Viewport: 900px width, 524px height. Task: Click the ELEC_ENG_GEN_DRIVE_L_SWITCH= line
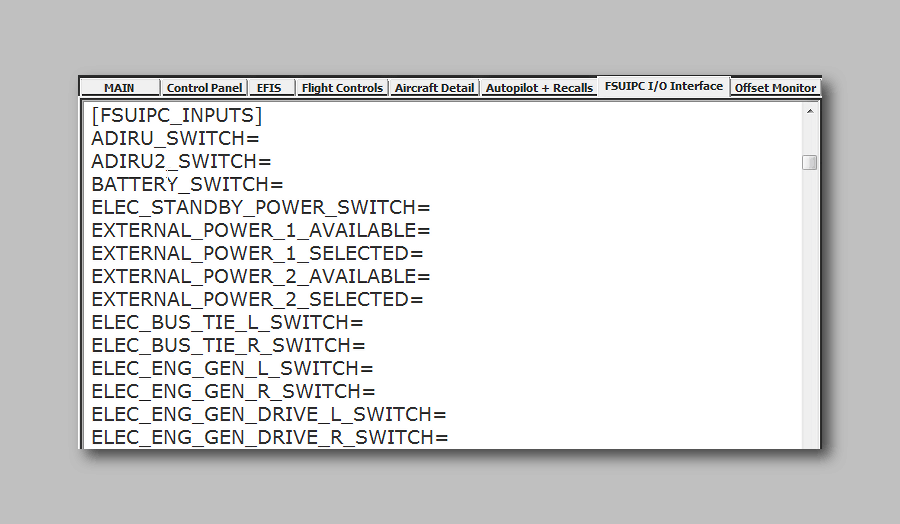(x=268, y=414)
